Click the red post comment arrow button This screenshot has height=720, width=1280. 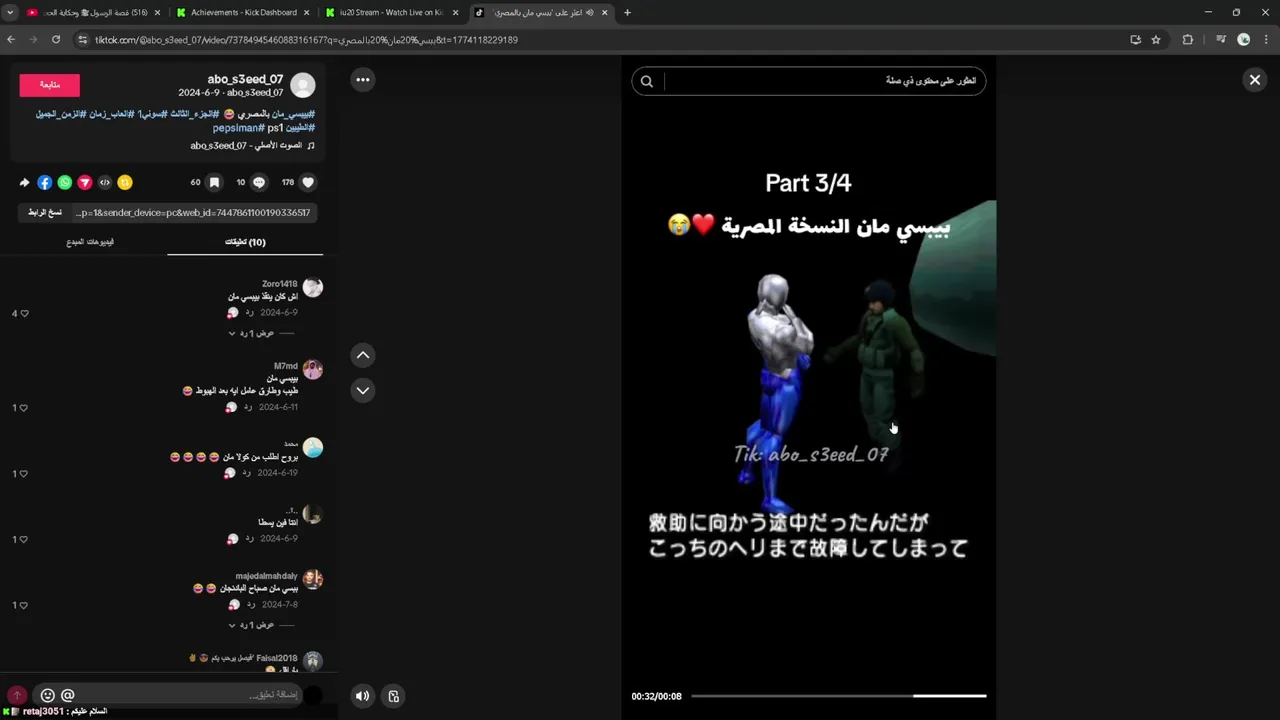point(17,695)
